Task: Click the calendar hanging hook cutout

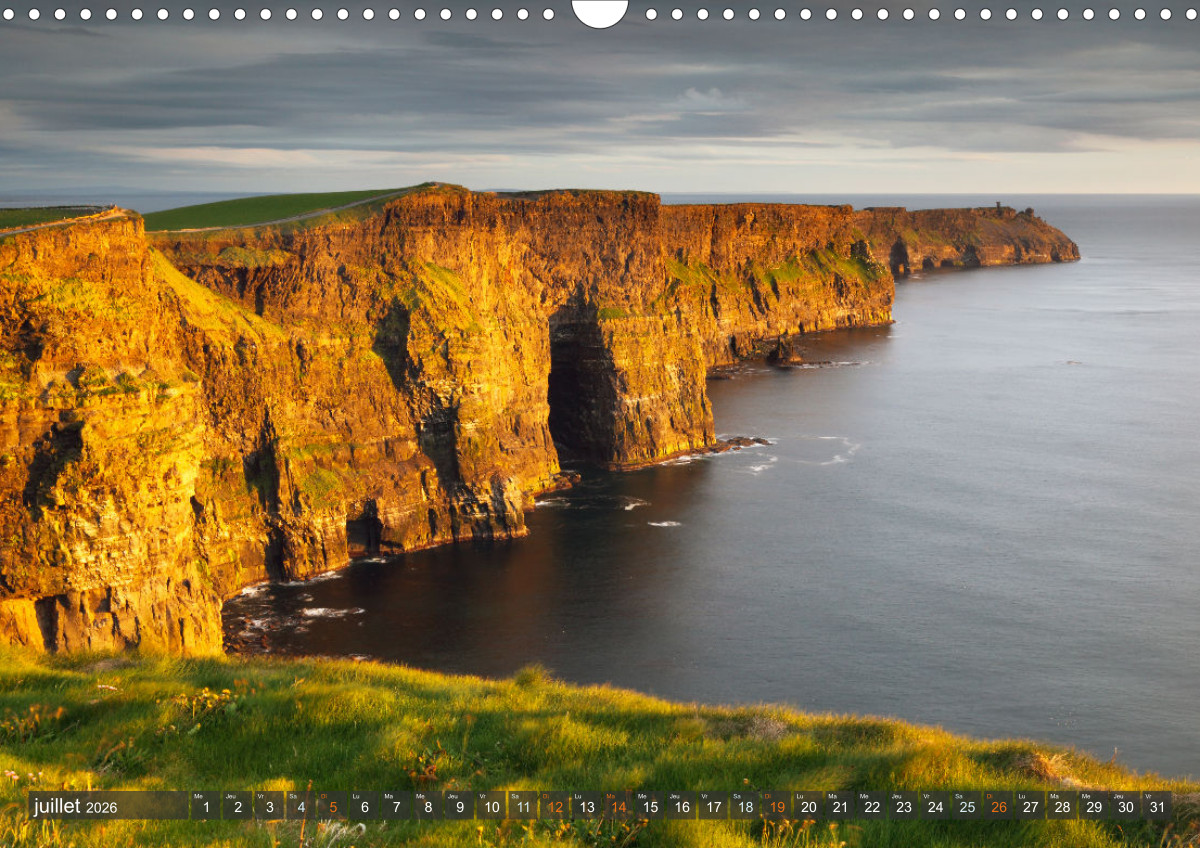Action: click(x=600, y=12)
